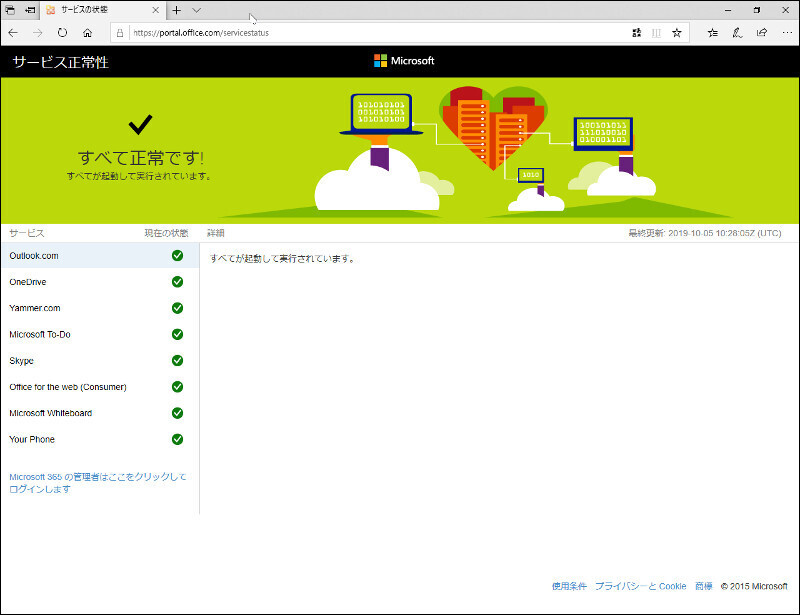Open 商標 trademarks link
Image resolution: width=800 pixels, height=615 pixels.
(x=704, y=586)
